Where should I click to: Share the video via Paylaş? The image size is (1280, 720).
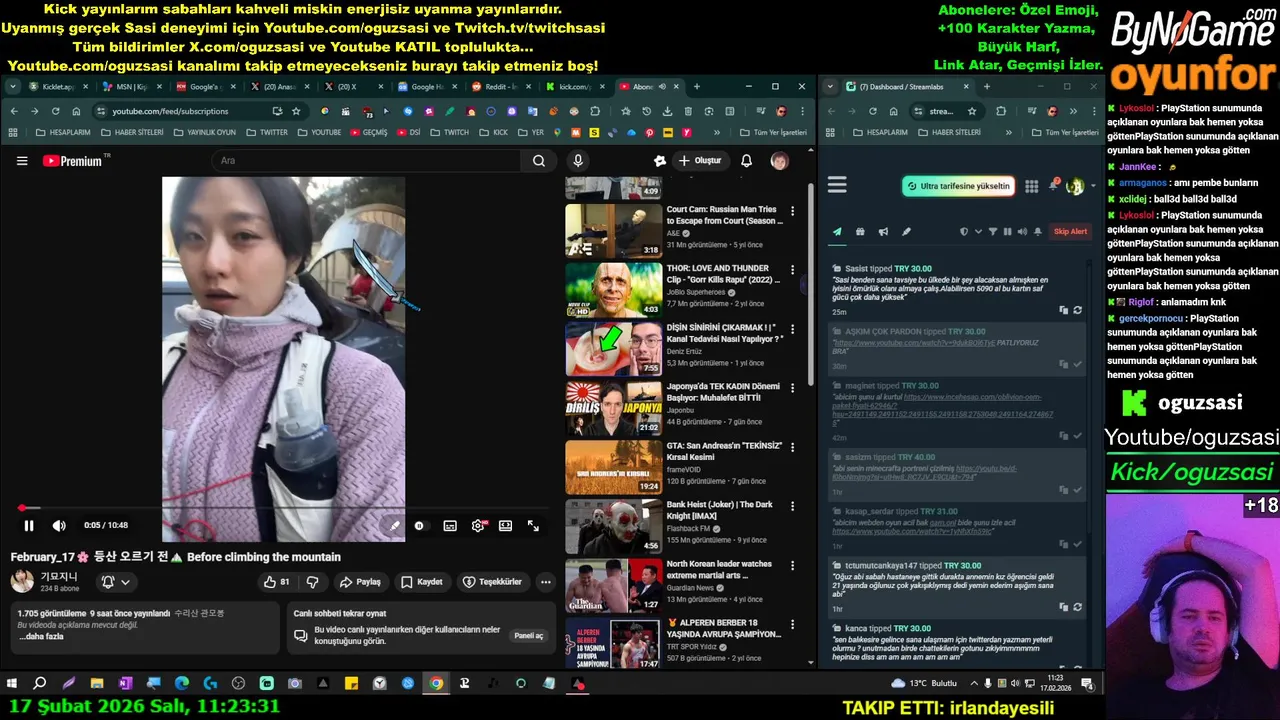(x=360, y=582)
